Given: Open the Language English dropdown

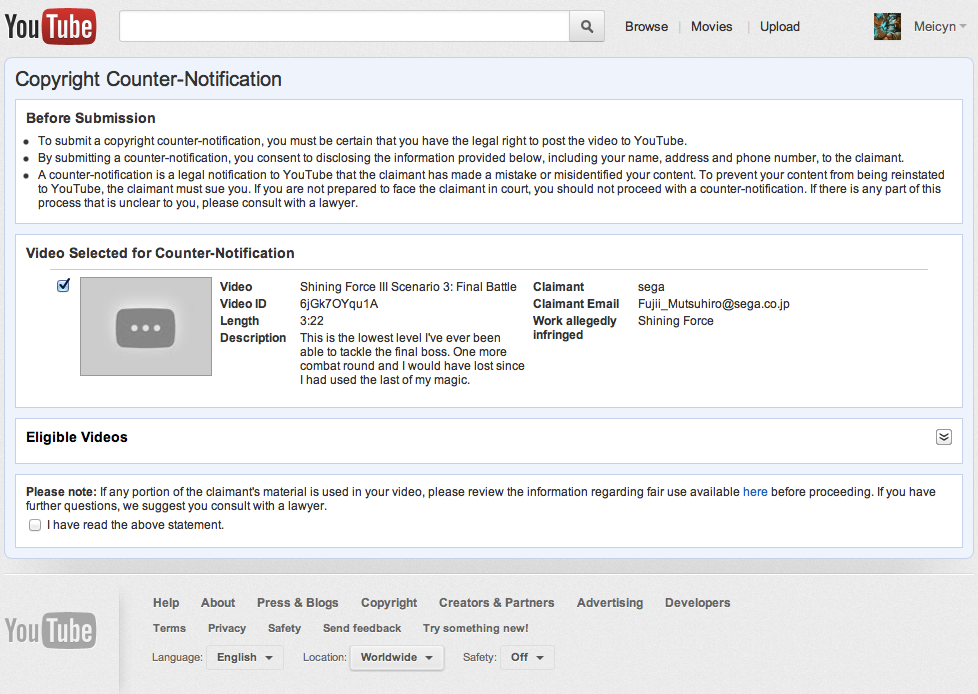Looking at the screenshot, I should coord(244,657).
